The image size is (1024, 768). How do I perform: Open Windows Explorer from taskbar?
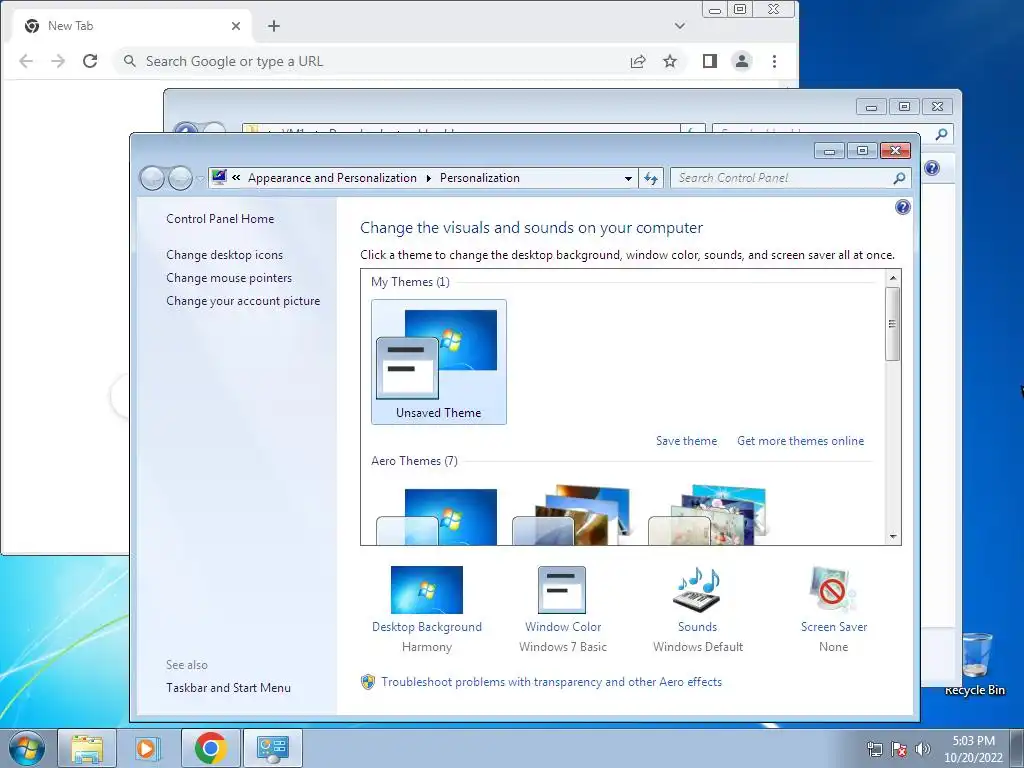point(87,748)
